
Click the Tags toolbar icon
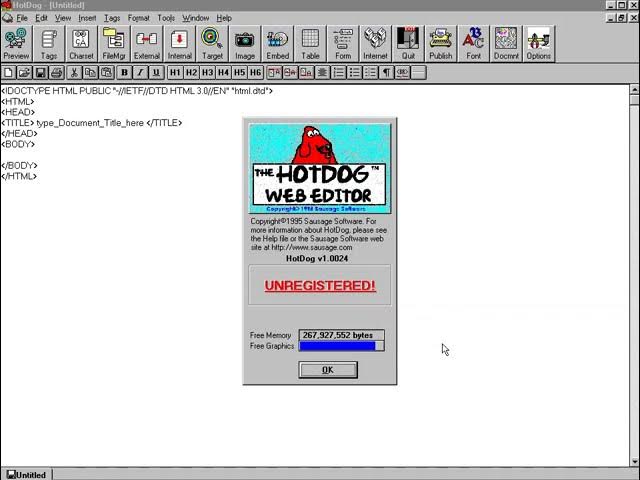tap(49, 44)
